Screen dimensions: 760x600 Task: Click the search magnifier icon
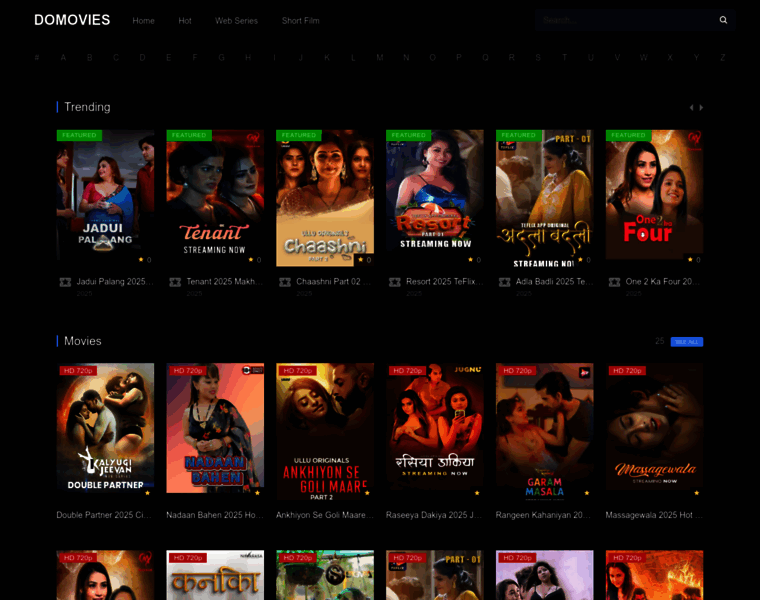tap(723, 20)
